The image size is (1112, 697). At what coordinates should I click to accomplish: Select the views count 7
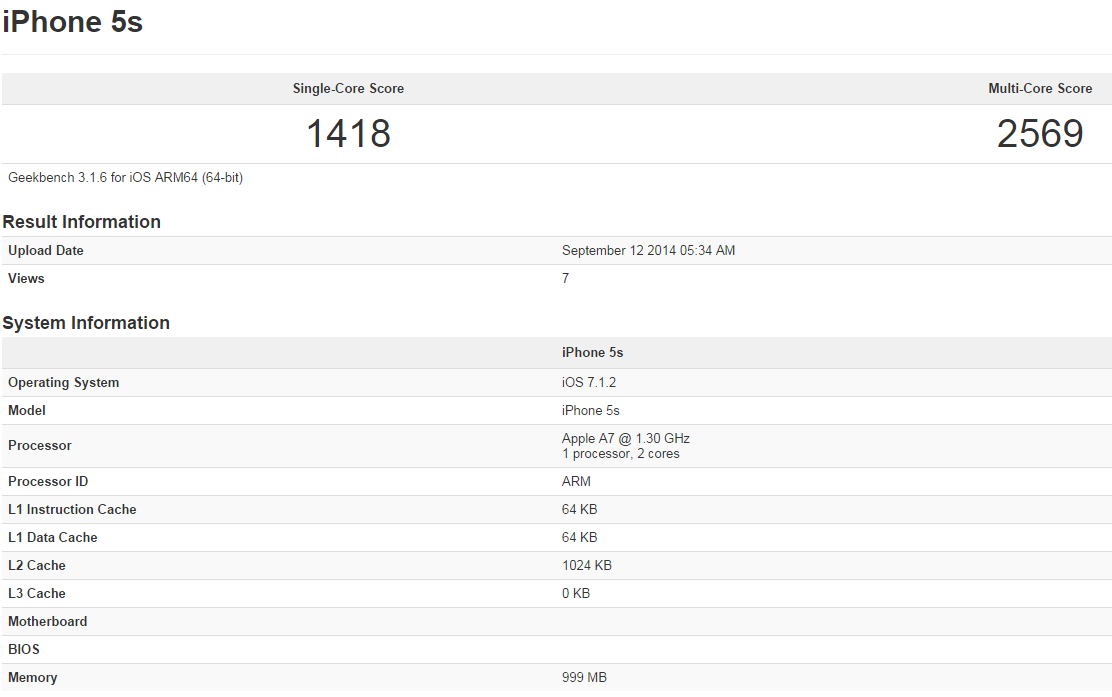[565, 279]
